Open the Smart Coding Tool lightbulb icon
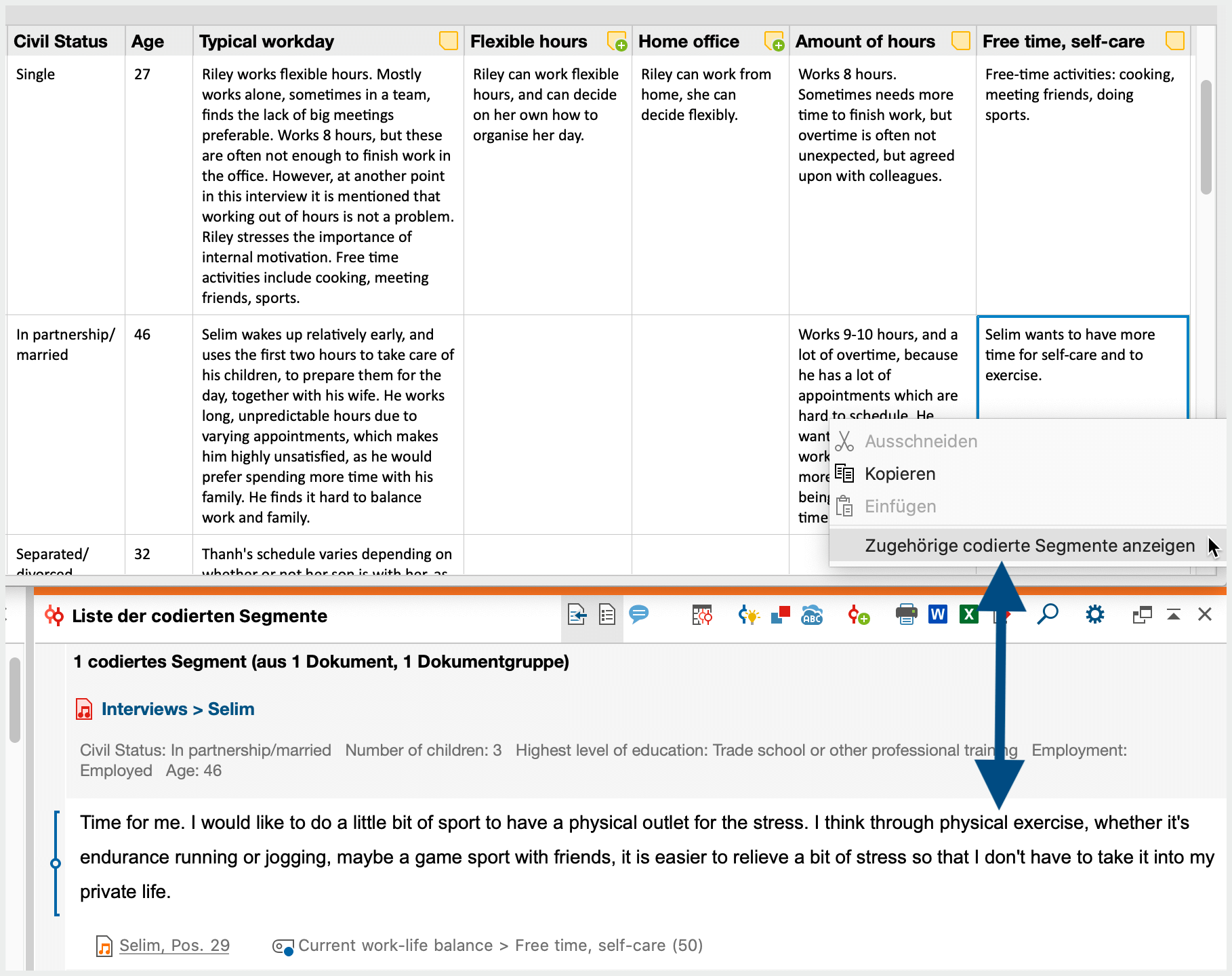This screenshot has width=1232, height=976. tap(749, 615)
